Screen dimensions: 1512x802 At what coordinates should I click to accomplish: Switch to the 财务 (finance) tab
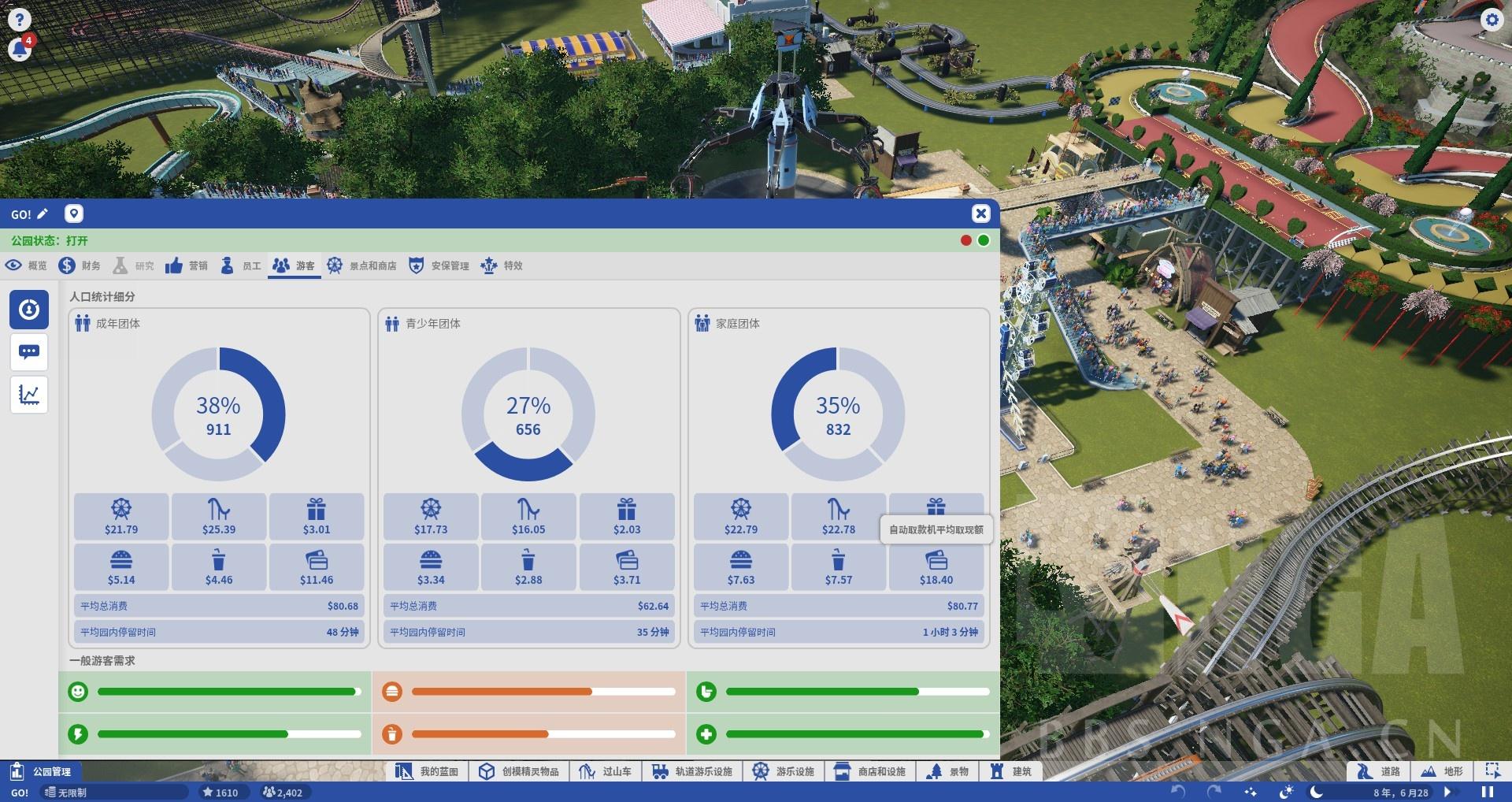coord(80,265)
